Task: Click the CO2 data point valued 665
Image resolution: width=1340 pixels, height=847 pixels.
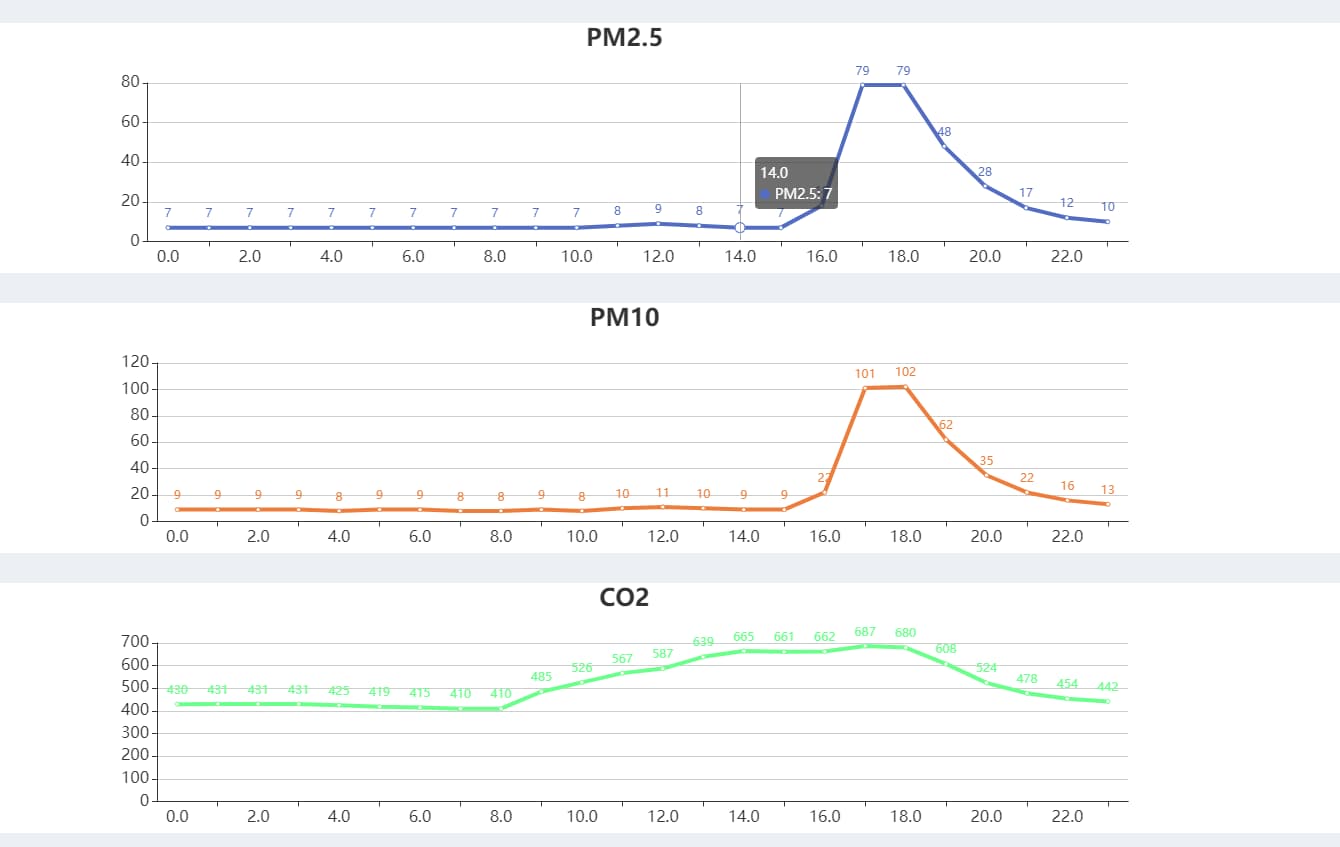Action: click(x=744, y=651)
